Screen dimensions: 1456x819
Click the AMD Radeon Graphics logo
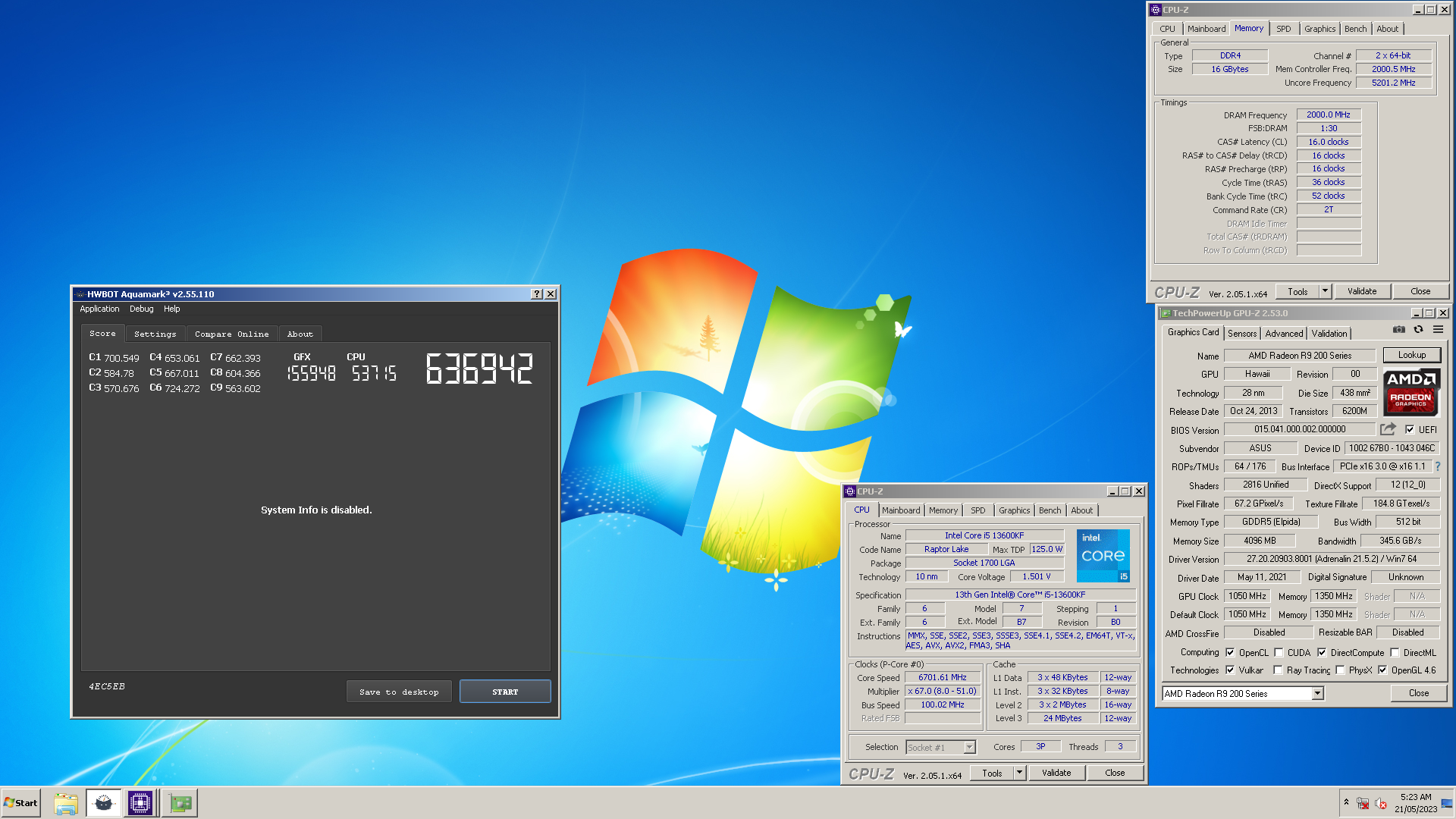[1411, 392]
